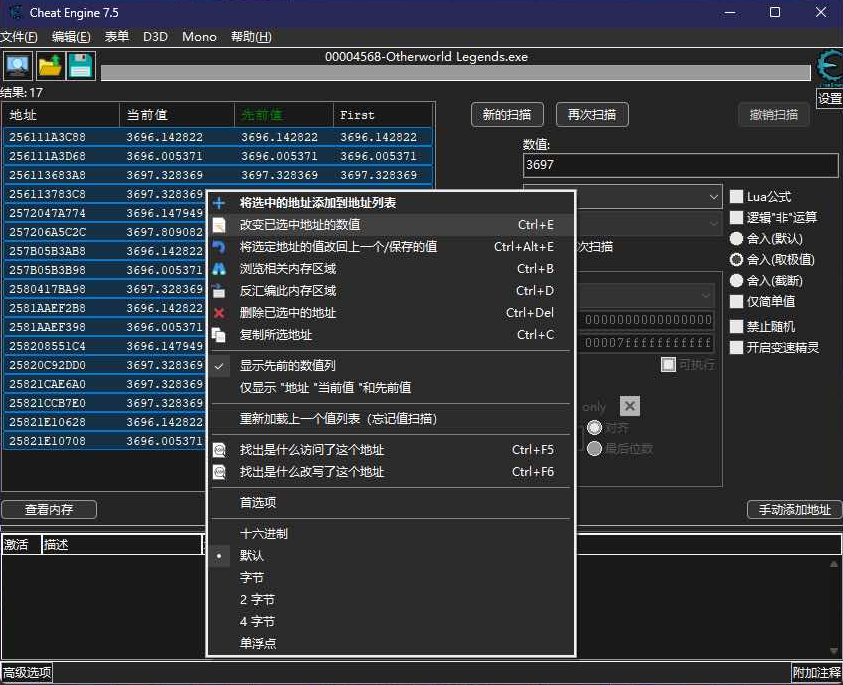Toggle the 仅简单值 checkbox
Image resolution: width=843 pixels, height=685 pixels.
coord(736,301)
